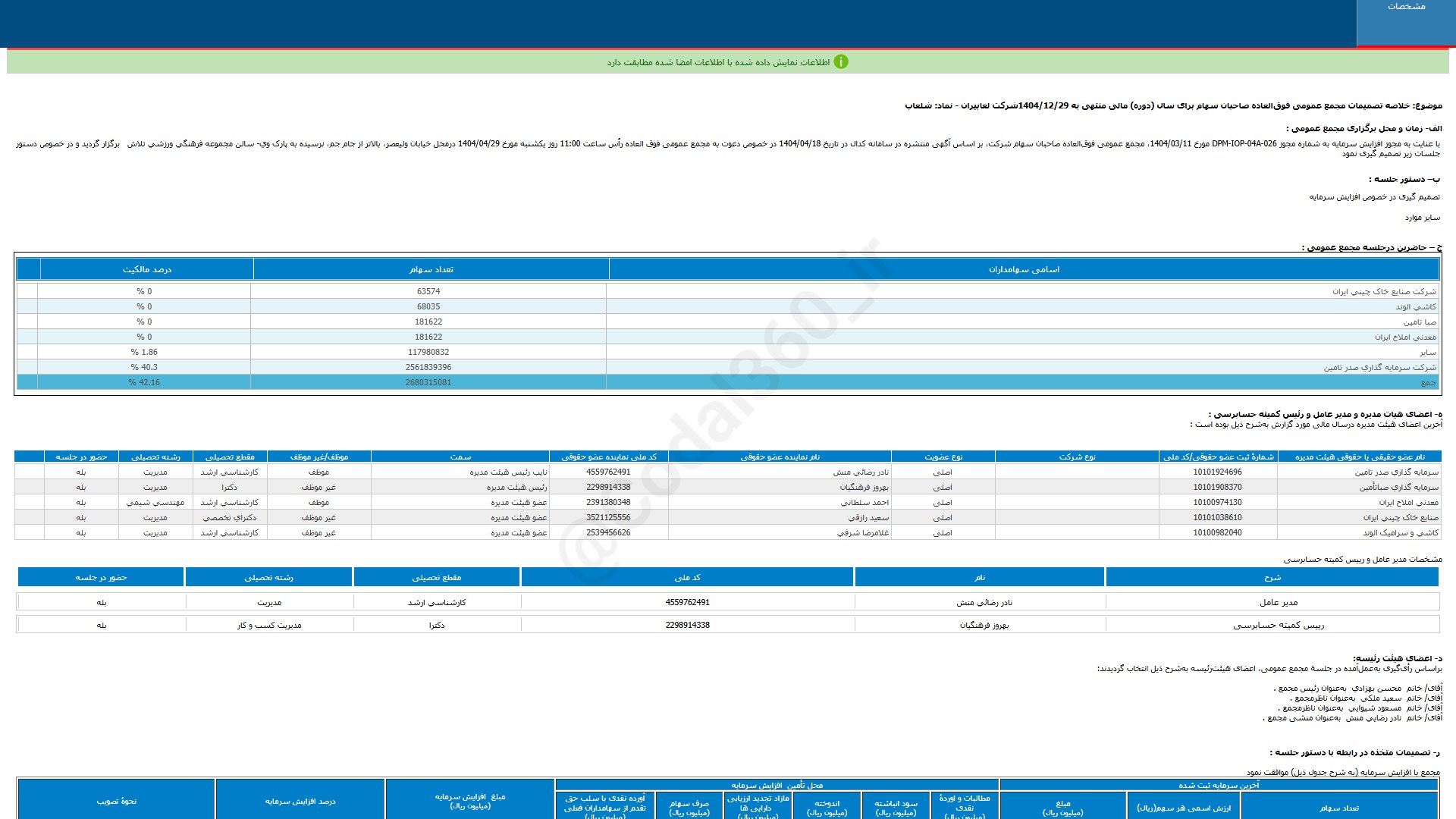
Task: Click the 'محل تأمین افزایش سرمایه' header
Action: 777,785
